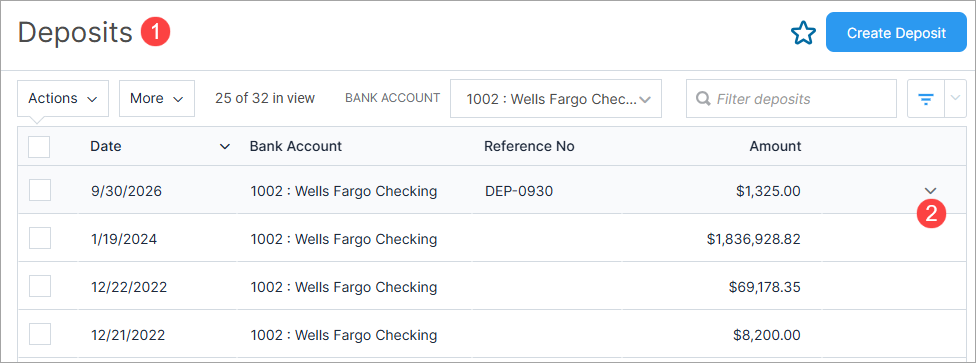Click the blue filter lines icon

pos(926,99)
